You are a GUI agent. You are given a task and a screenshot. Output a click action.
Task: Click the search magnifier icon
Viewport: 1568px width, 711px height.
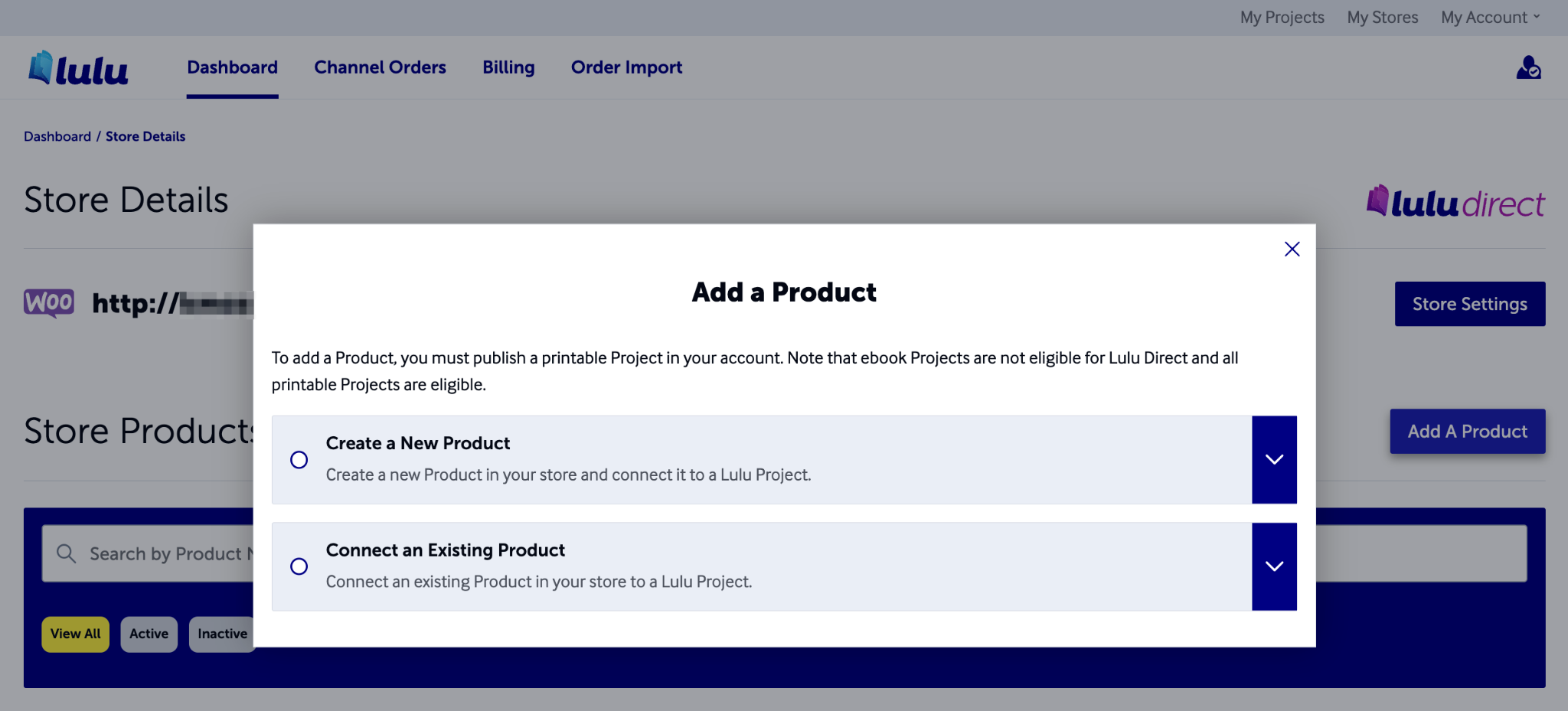click(67, 553)
